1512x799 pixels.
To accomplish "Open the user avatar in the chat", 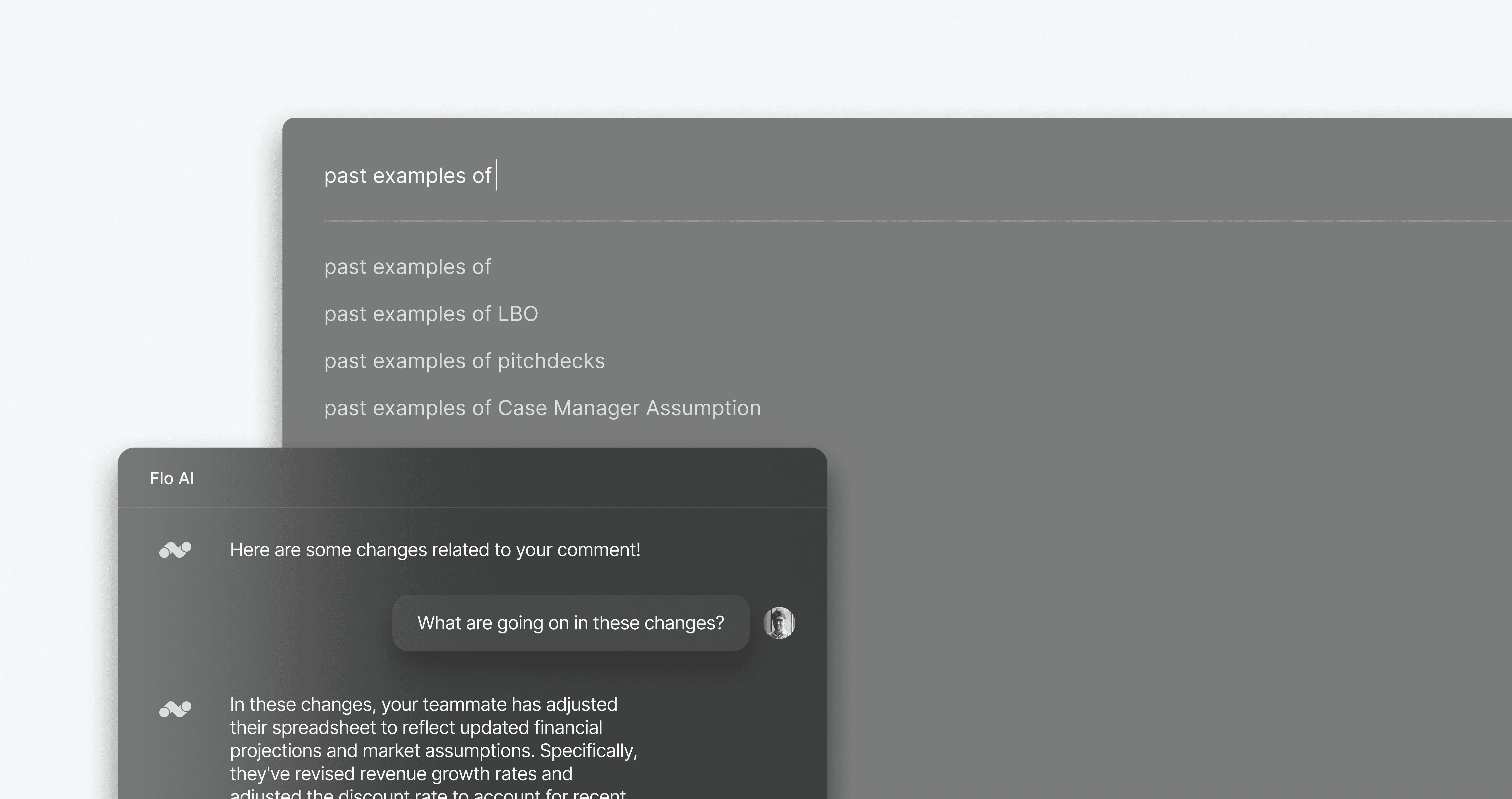I will [779, 623].
